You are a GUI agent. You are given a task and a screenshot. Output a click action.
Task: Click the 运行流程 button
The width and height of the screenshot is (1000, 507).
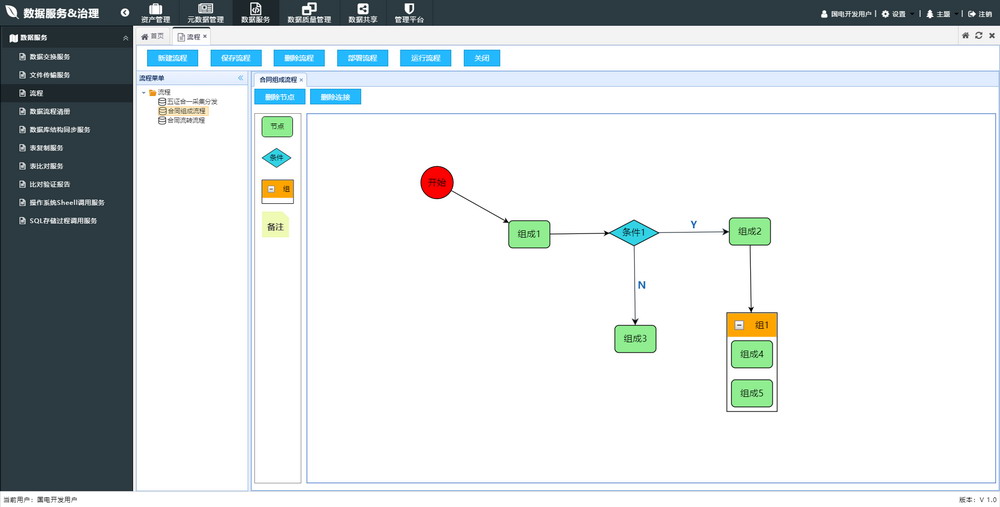tap(425, 58)
